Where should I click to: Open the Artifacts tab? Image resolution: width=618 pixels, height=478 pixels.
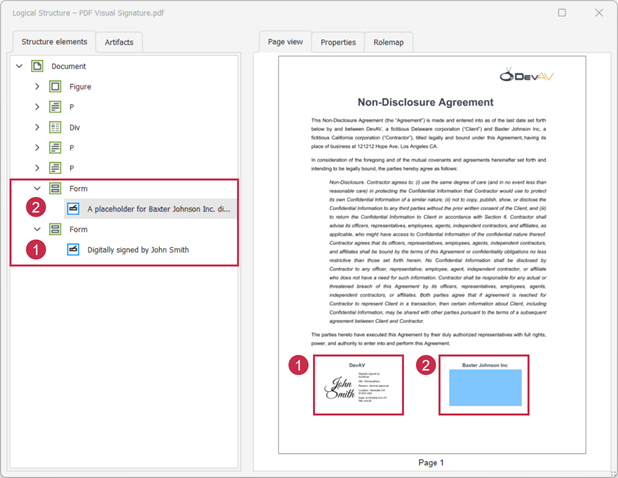pyautogui.click(x=119, y=42)
